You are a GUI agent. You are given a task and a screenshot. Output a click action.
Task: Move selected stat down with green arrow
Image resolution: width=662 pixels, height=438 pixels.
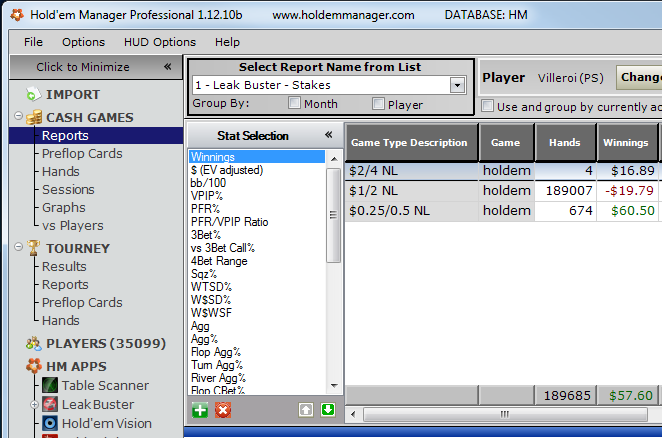point(328,410)
